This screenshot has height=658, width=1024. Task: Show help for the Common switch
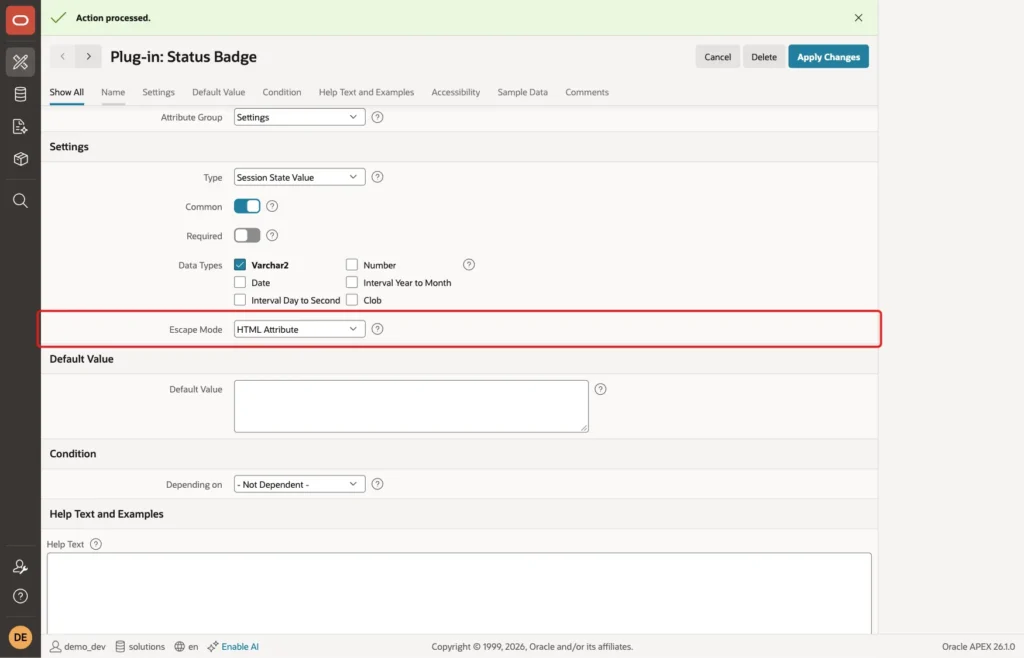(x=272, y=206)
